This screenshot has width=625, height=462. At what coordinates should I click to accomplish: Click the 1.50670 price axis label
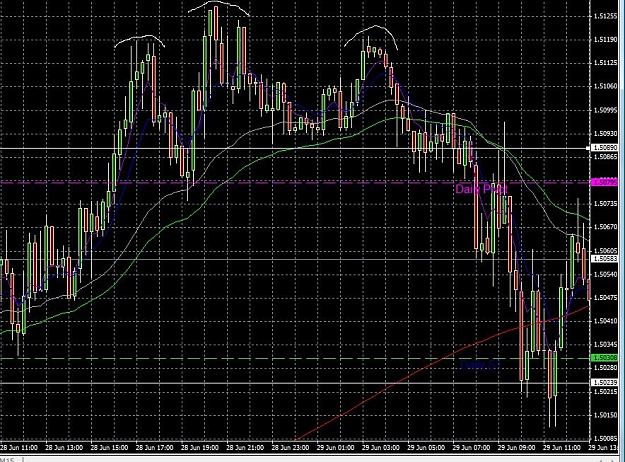(605, 227)
